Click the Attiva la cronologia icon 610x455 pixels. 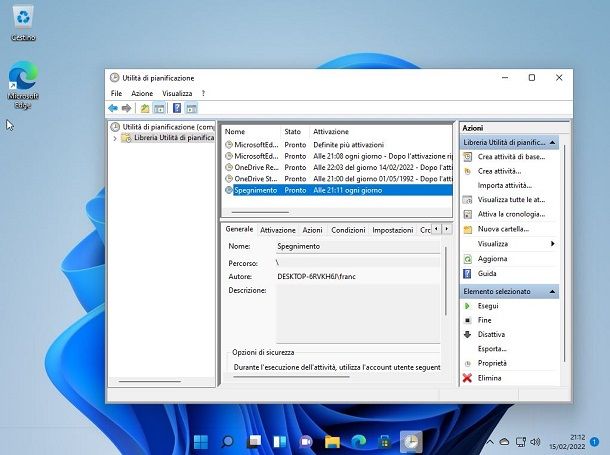tap(468, 214)
